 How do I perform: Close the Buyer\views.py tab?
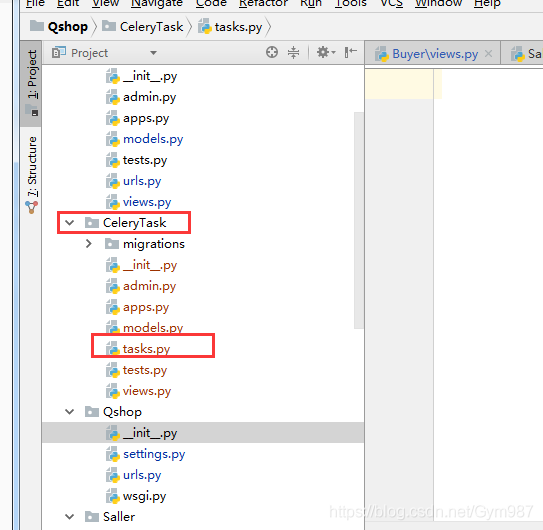coord(488,54)
